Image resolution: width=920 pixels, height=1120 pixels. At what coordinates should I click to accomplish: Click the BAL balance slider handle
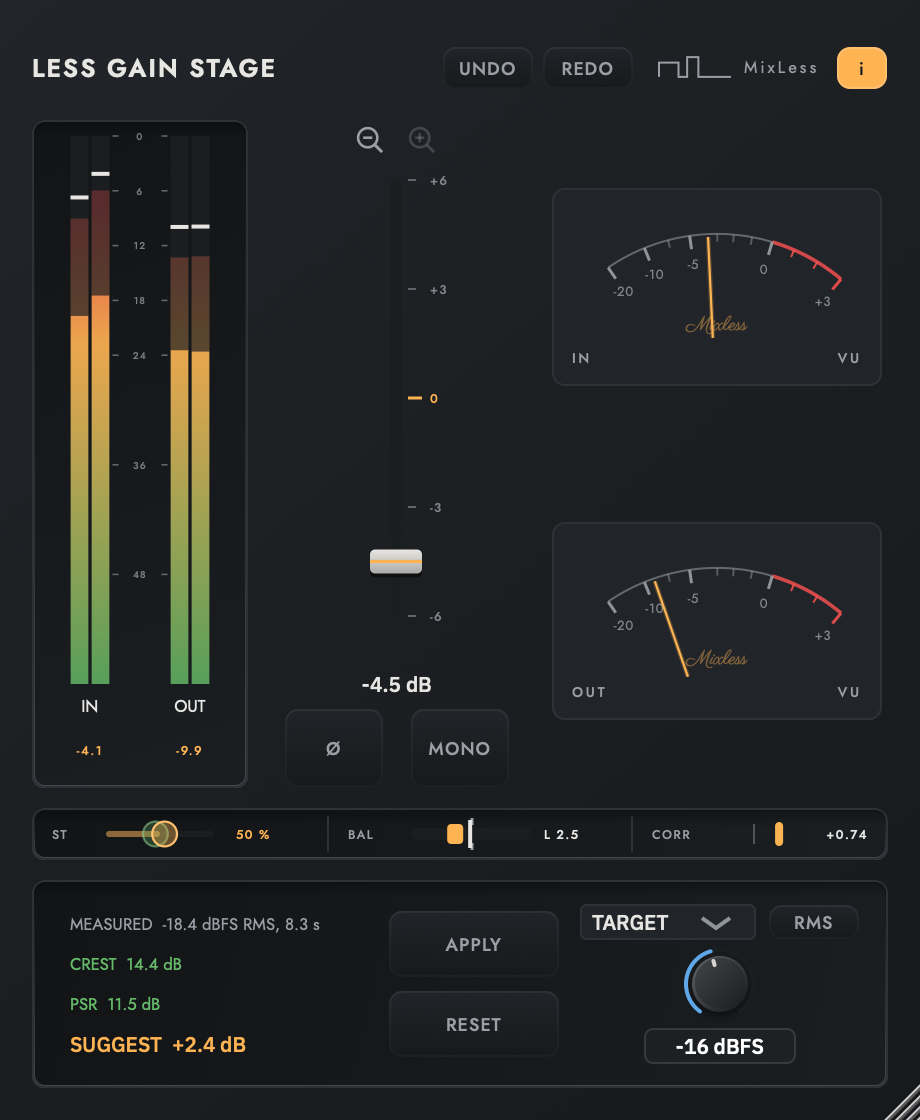tap(455, 834)
